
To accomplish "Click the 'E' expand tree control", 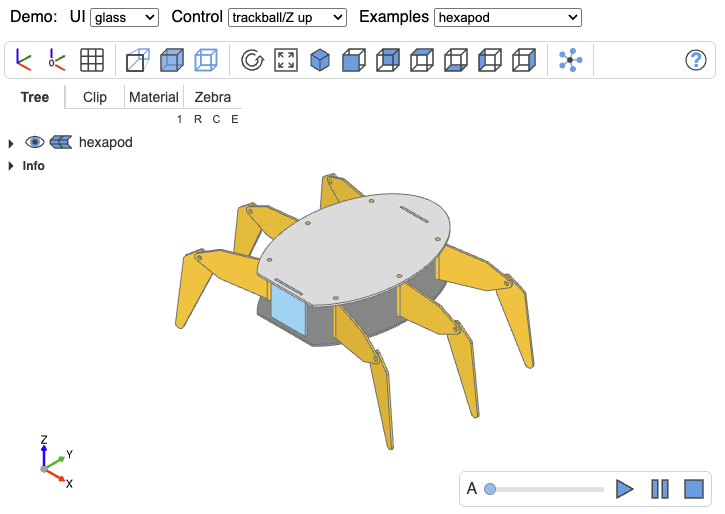I will point(235,119).
